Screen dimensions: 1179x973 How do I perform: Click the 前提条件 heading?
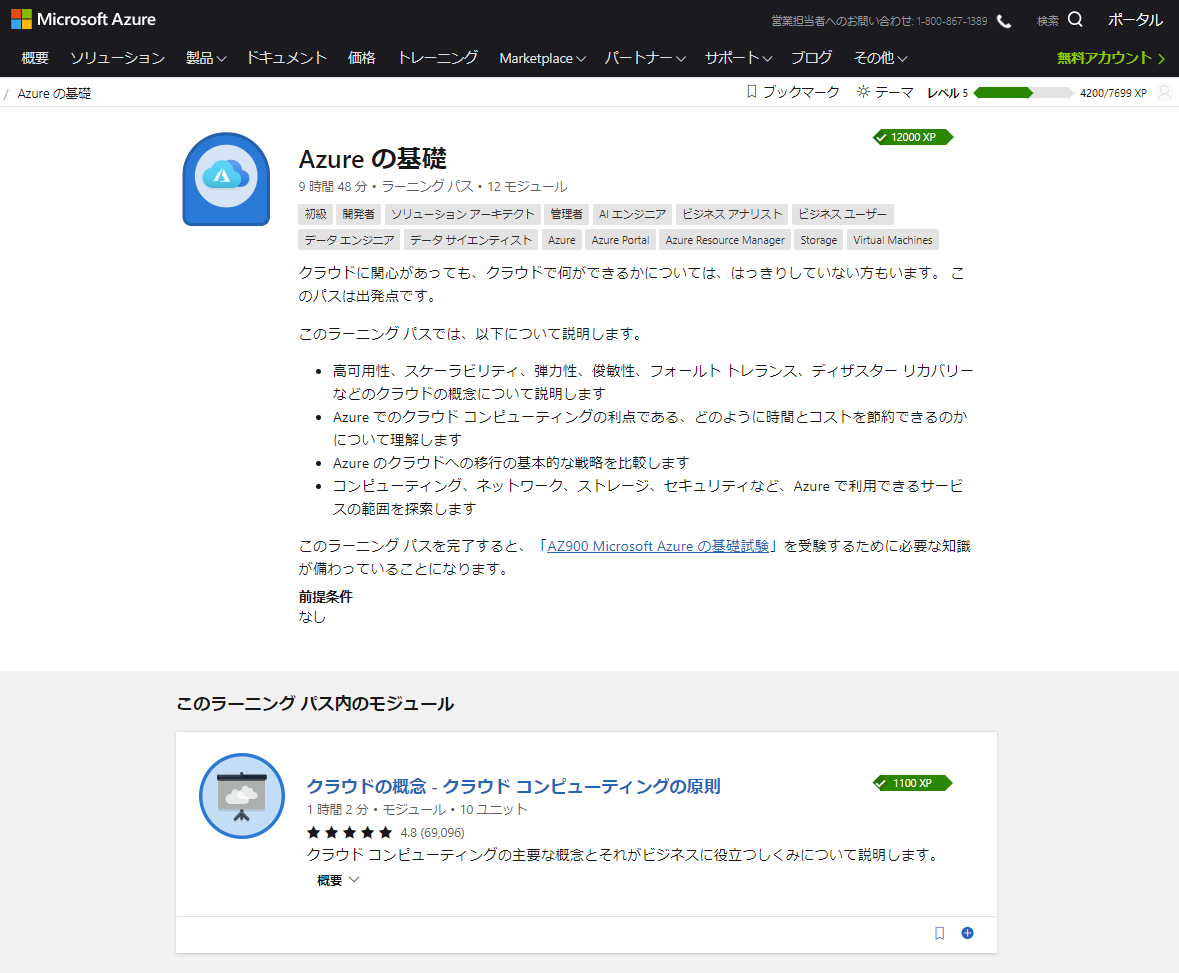point(326,596)
